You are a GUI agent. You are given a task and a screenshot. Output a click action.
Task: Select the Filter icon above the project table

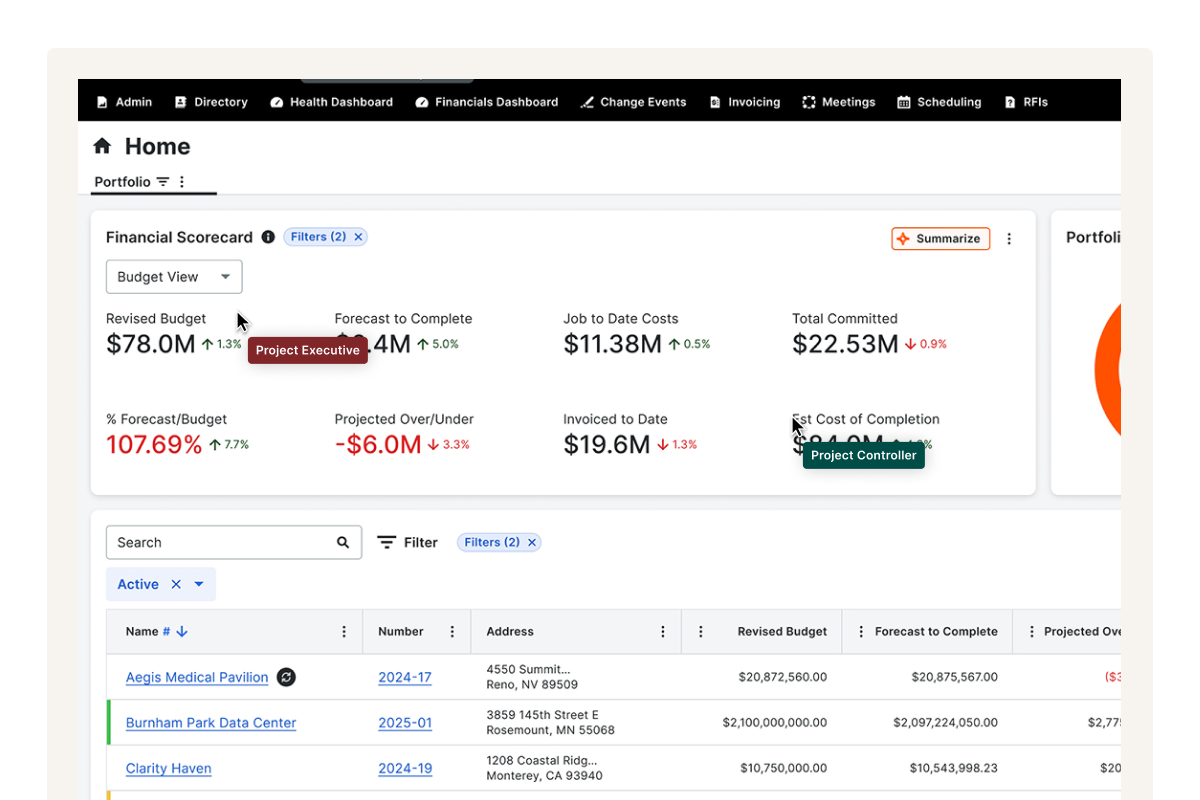click(x=387, y=542)
